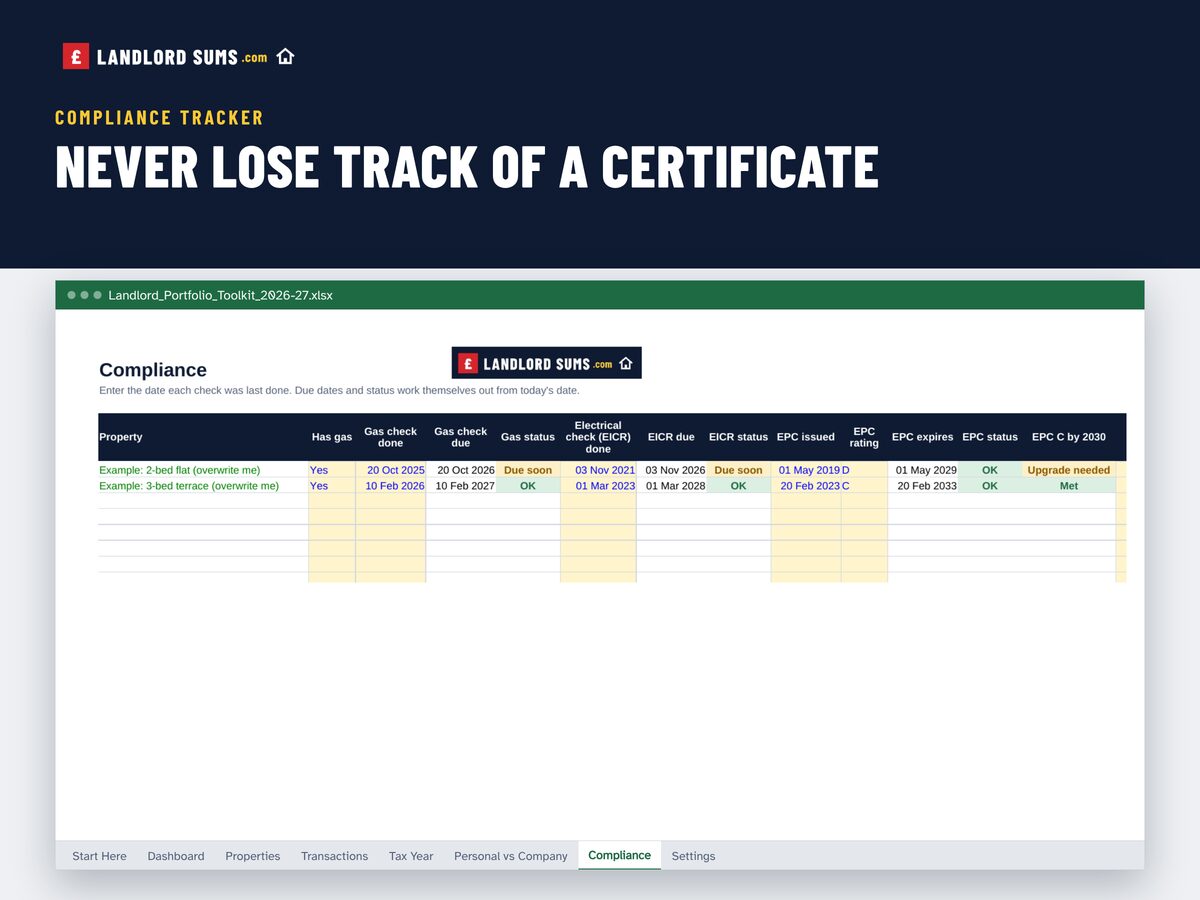Edit gas check done 10 Feb 2026
The image size is (1200, 900).
[x=391, y=486]
